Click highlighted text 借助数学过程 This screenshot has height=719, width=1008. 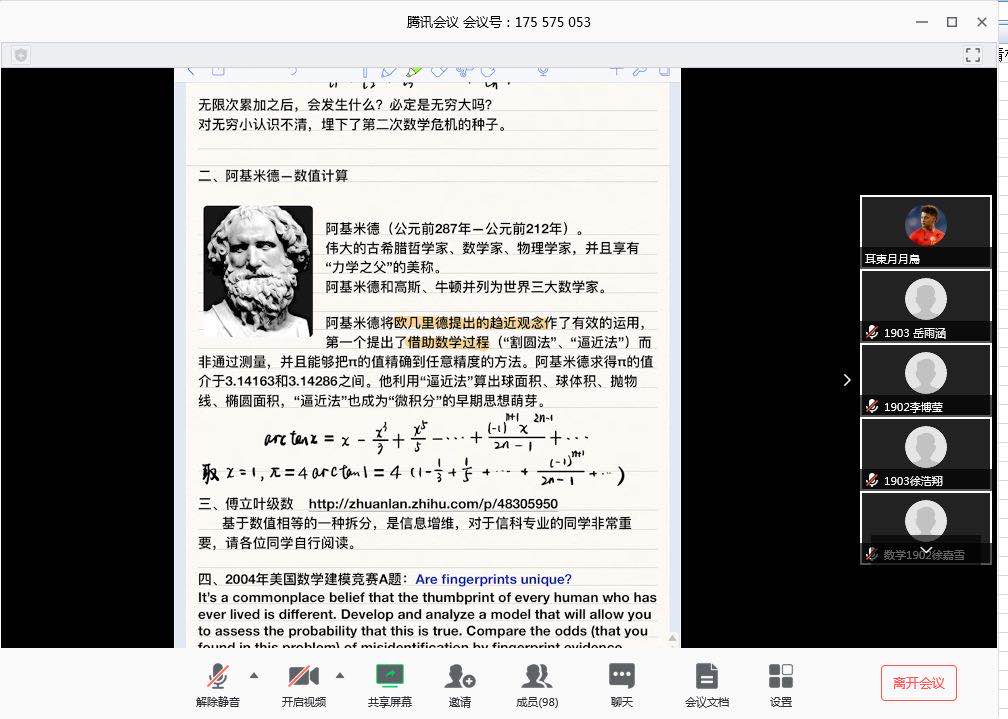(x=448, y=342)
